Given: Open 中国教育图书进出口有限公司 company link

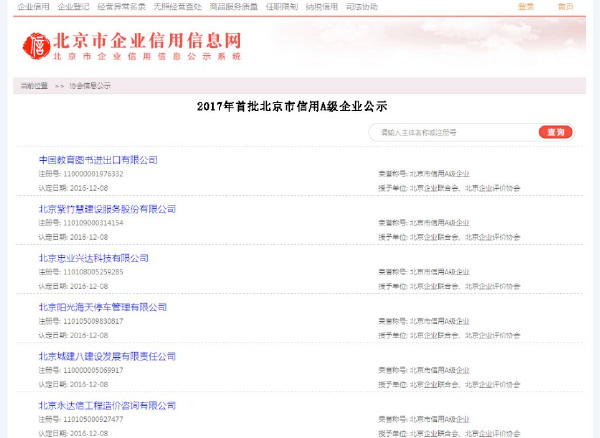Looking at the screenshot, I should (98, 160).
